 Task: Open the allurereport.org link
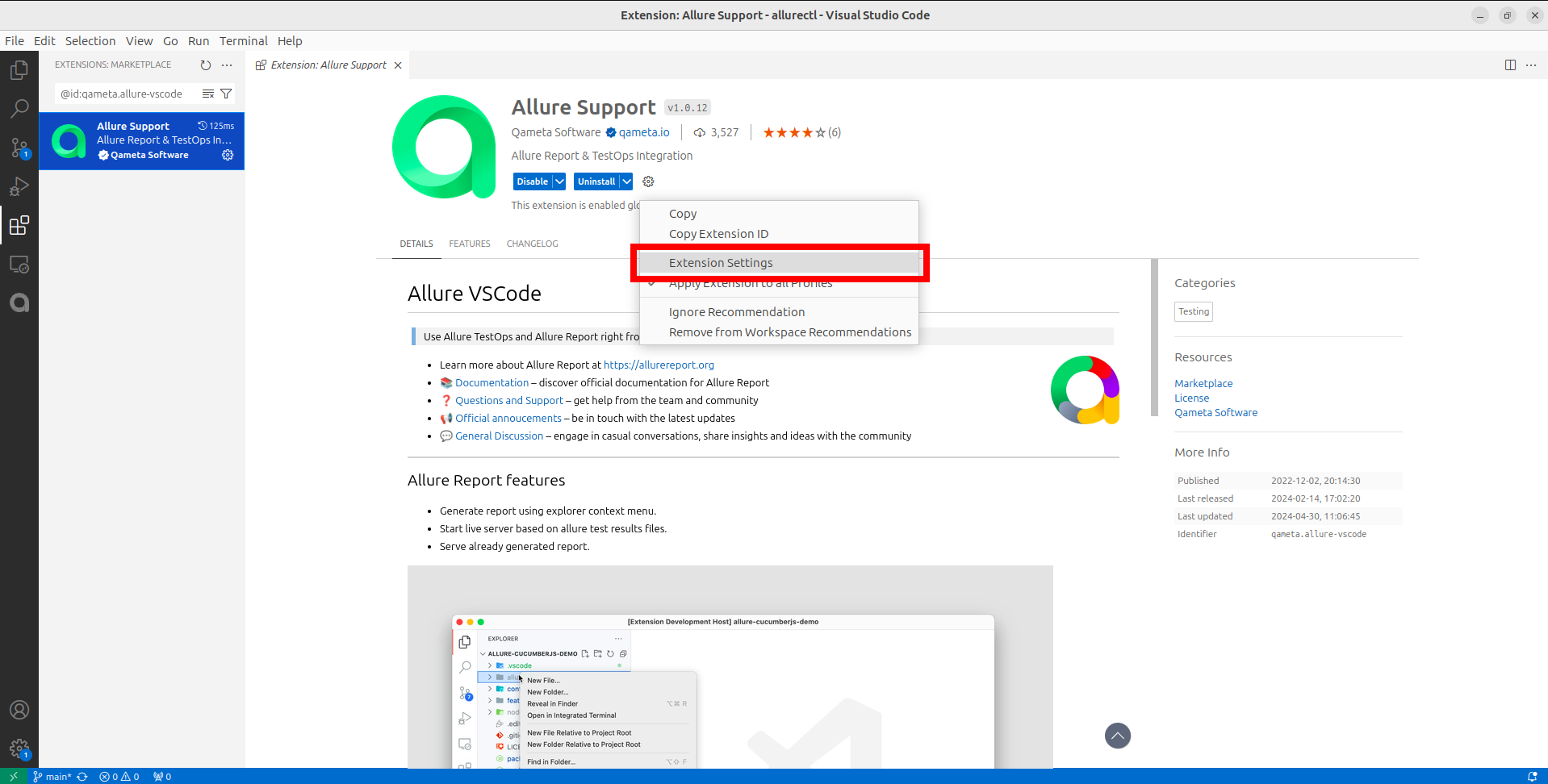[659, 365]
